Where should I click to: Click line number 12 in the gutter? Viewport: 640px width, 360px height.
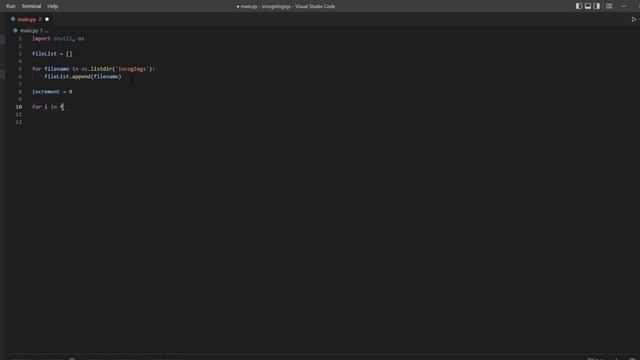[x=19, y=122]
